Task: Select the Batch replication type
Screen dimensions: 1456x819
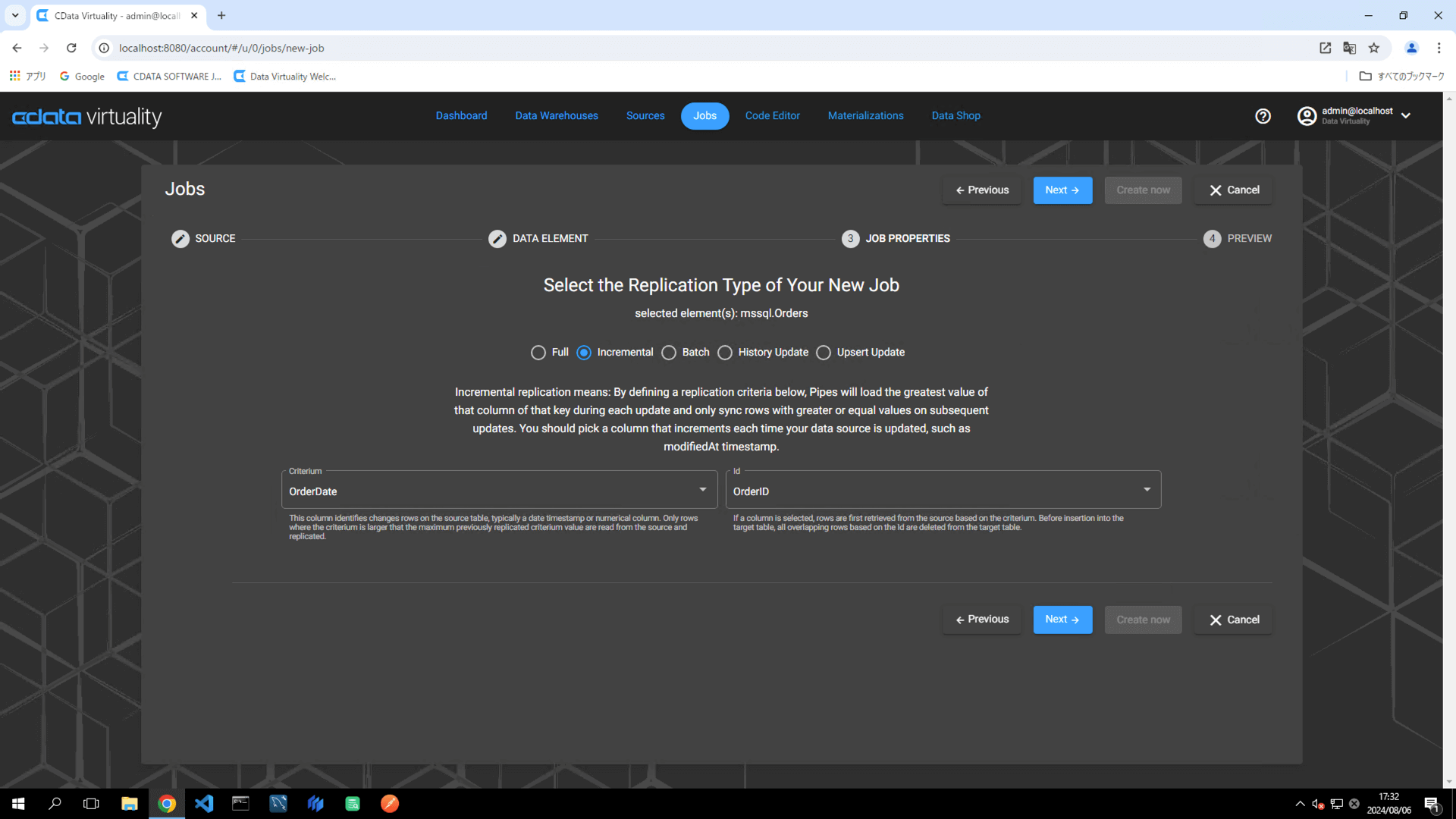Action: 669,353
